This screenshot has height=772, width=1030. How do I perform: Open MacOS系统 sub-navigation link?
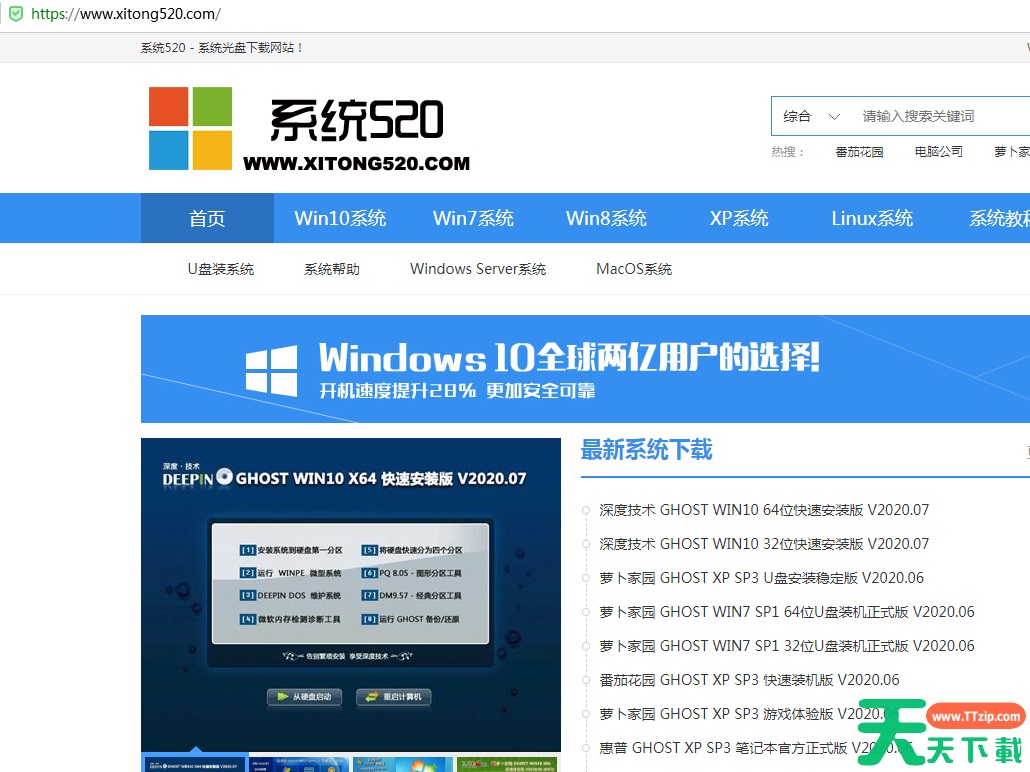tap(634, 269)
